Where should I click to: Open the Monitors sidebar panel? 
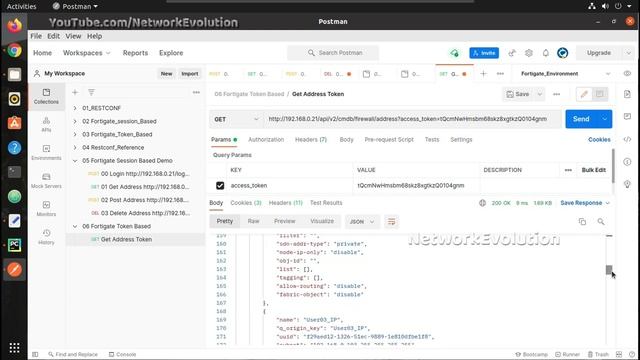tap(46, 209)
